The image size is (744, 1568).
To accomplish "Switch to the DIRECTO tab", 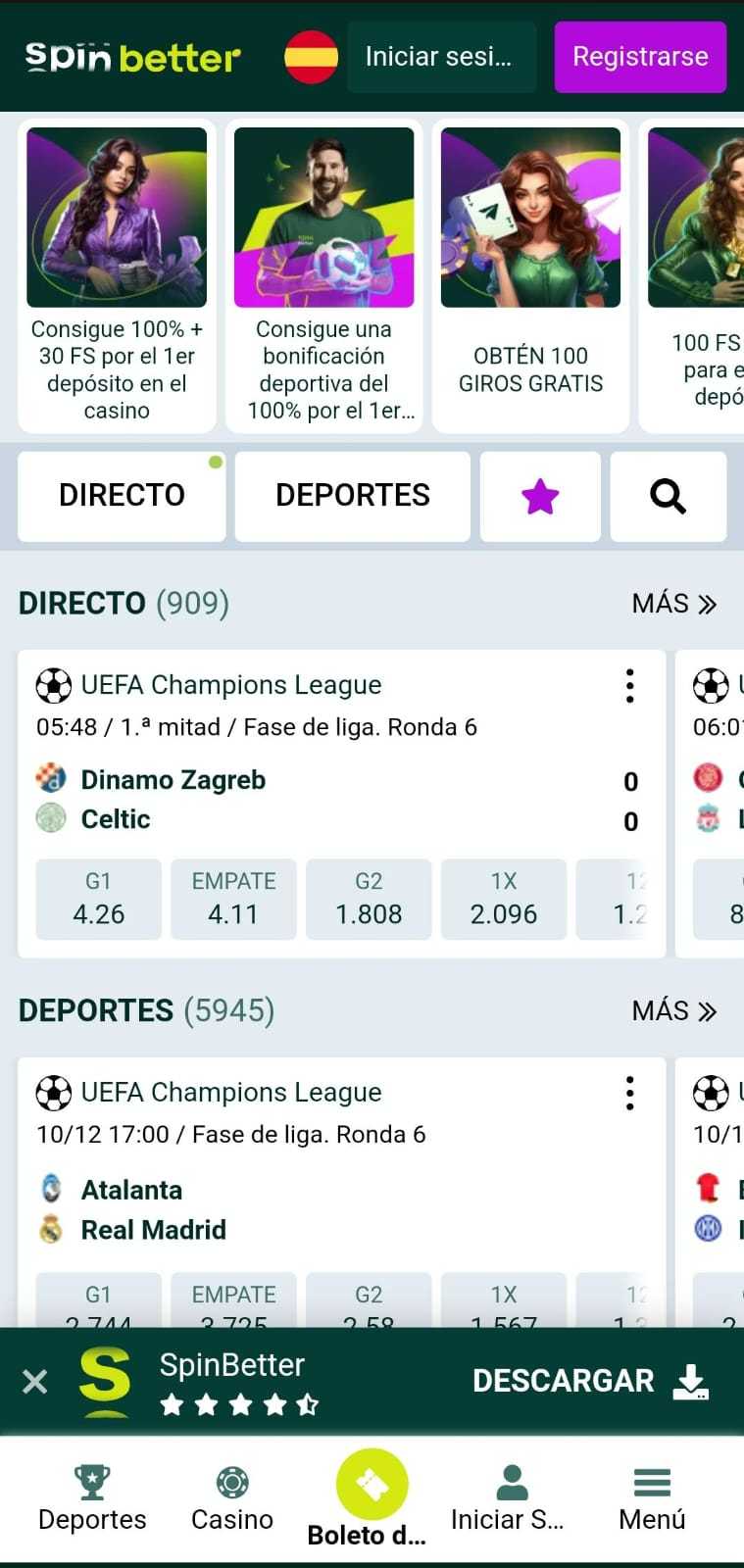I will pos(122,496).
